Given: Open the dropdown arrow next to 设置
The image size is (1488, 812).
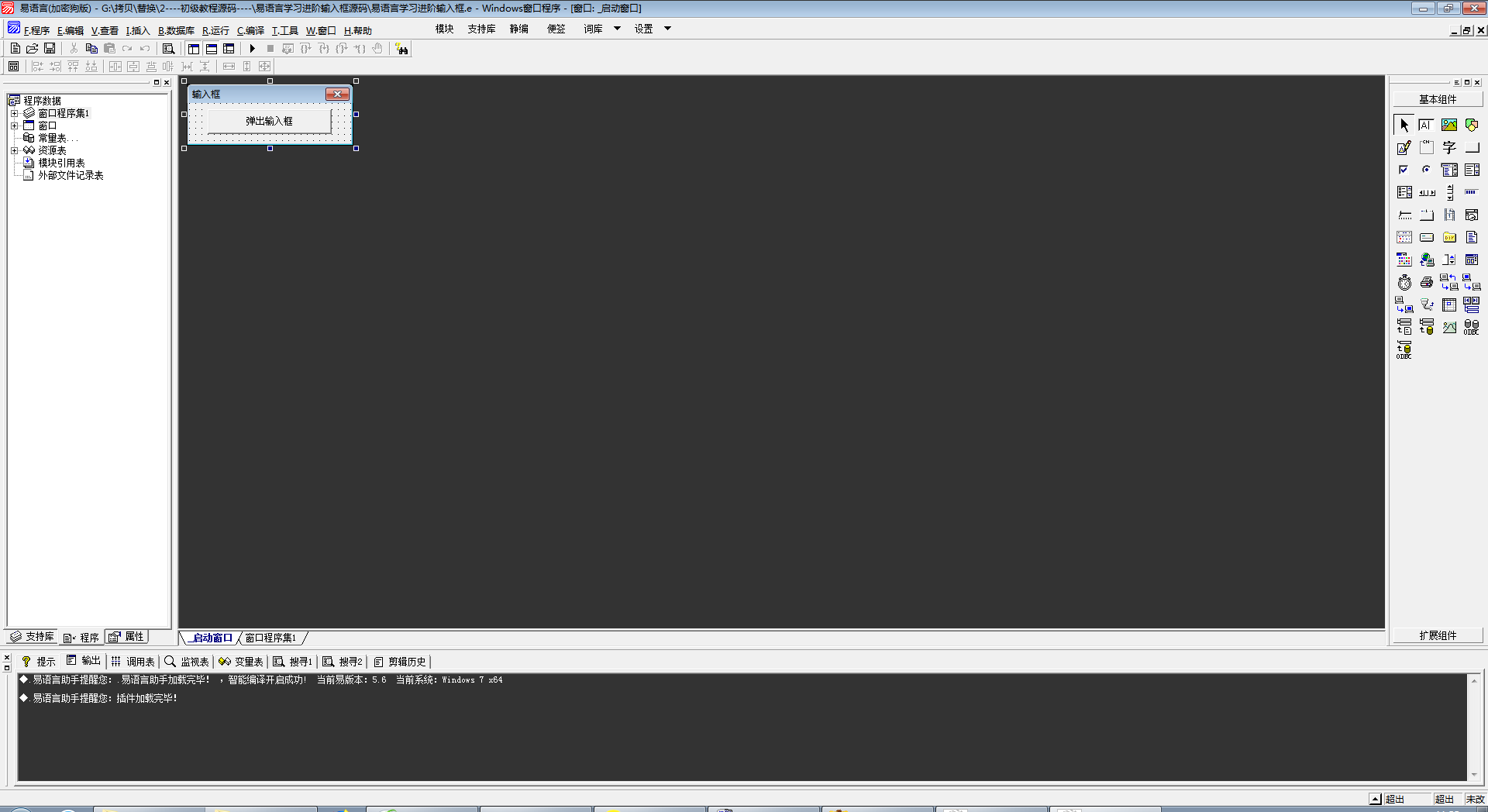Looking at the screenshot, I should tap(667, 29).
